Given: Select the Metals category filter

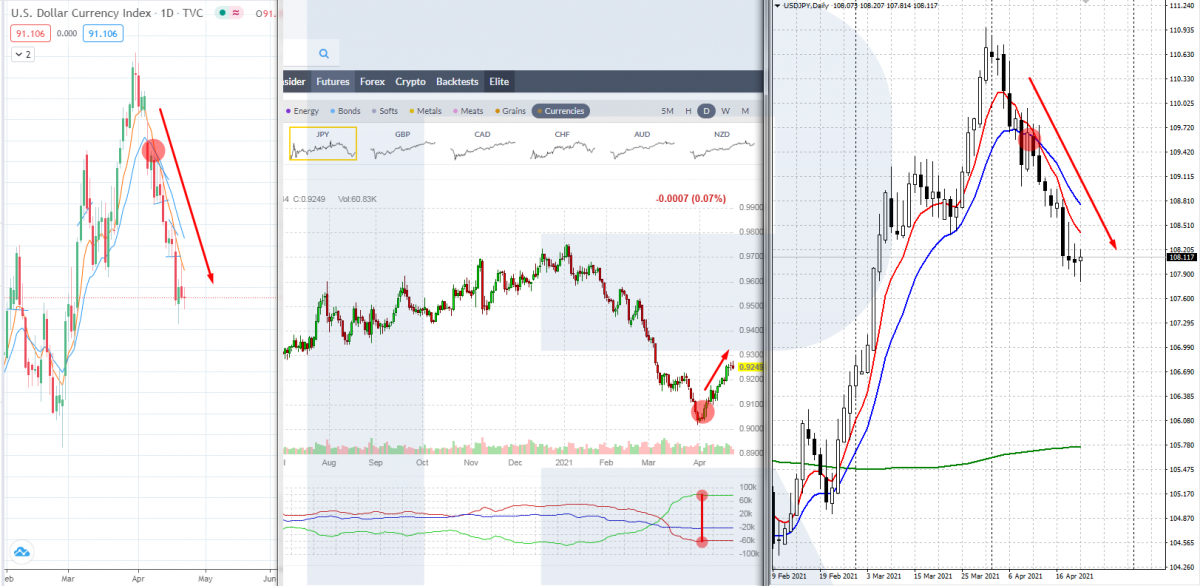Looking at the screenshot, I should pyautogui.click(x=426, y=111).
